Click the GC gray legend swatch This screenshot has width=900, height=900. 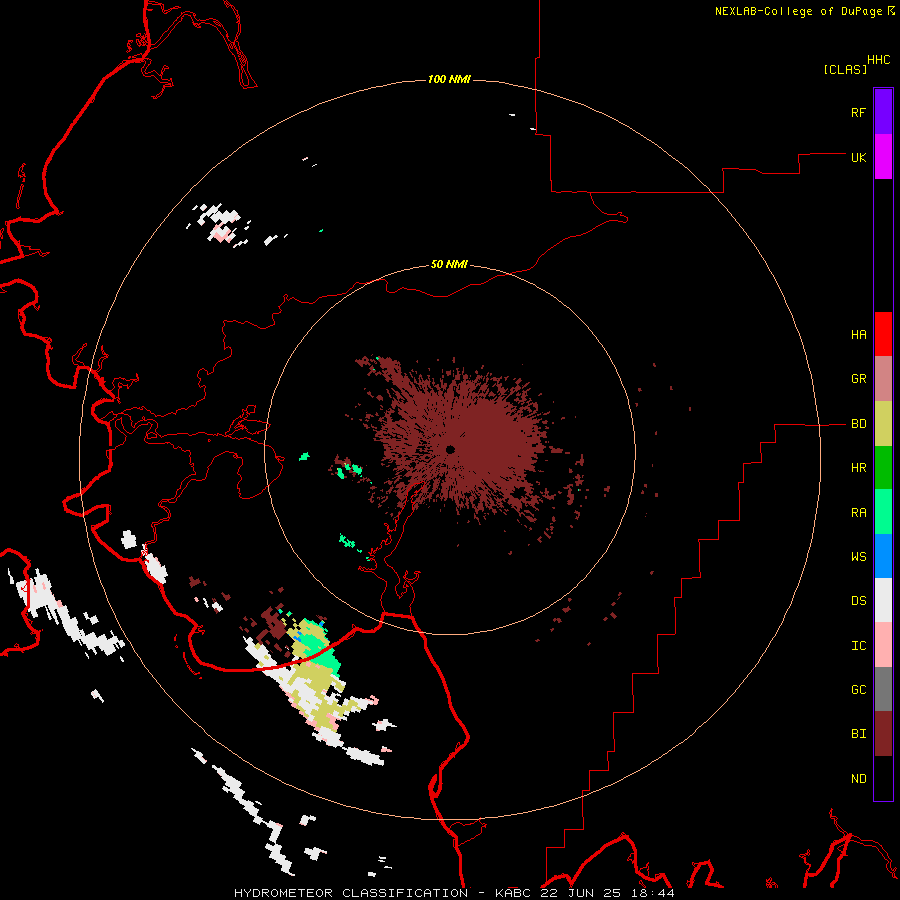pos(883,689)
